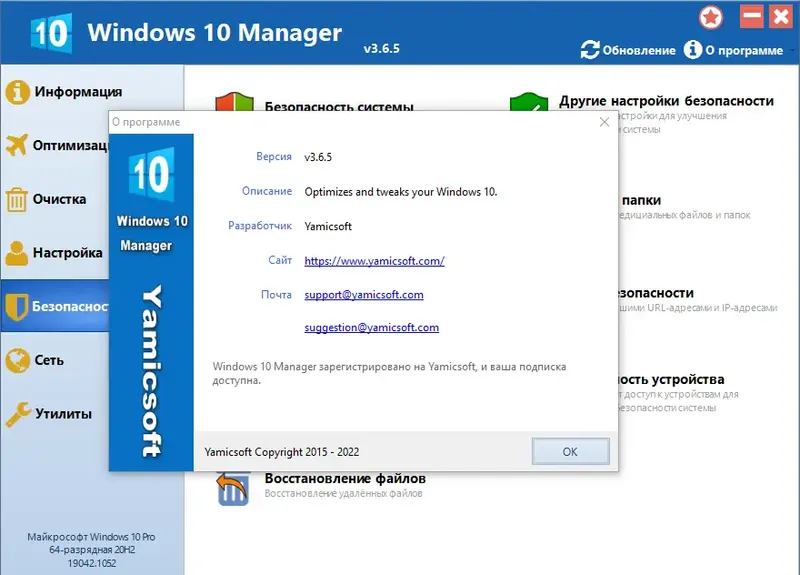Minimize the Windows 10 Manager window
This screenshot has height=575, width=800.
[752, 16]
